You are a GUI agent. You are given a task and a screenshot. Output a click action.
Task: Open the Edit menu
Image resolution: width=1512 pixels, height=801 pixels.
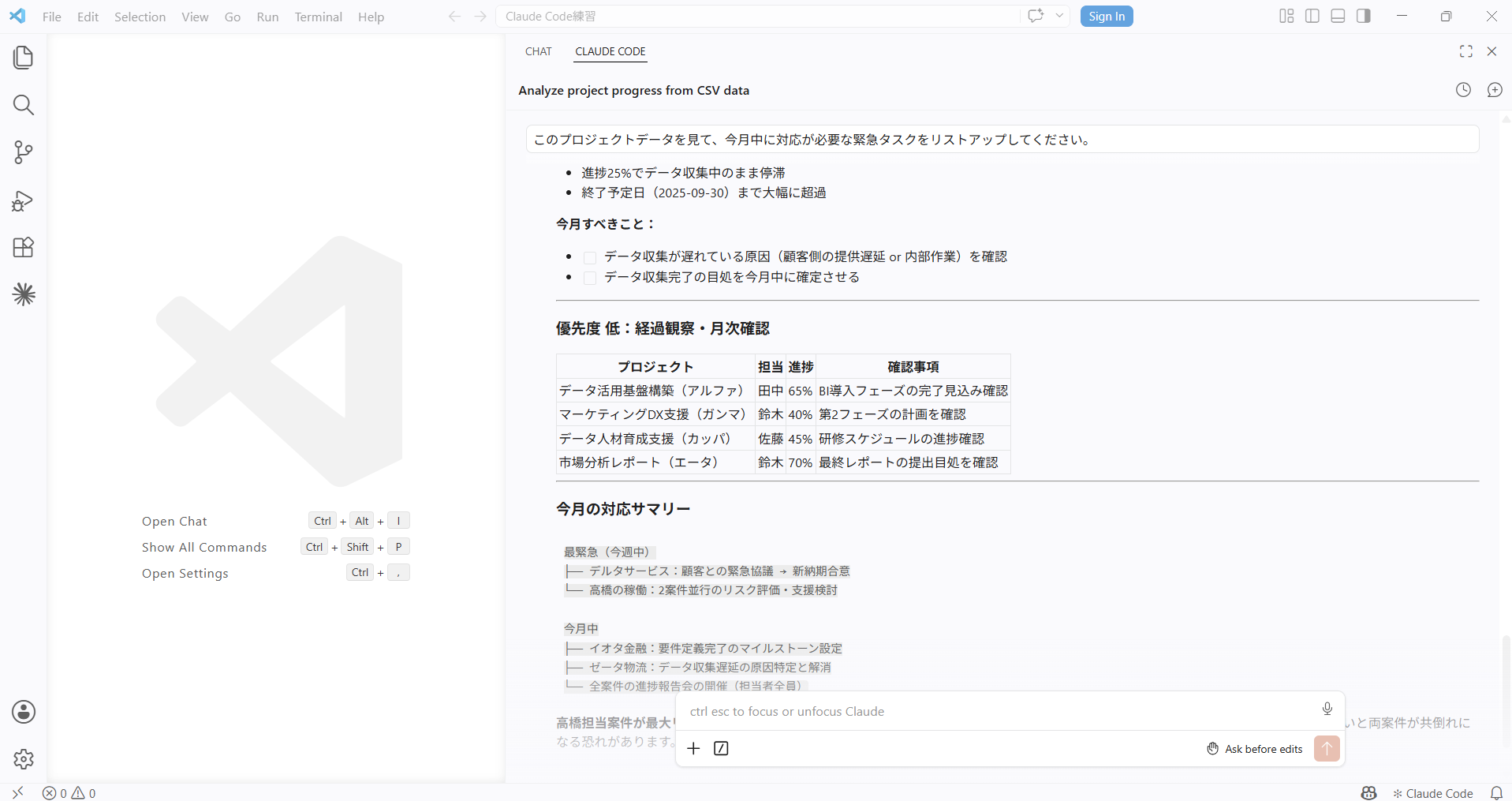88,17
